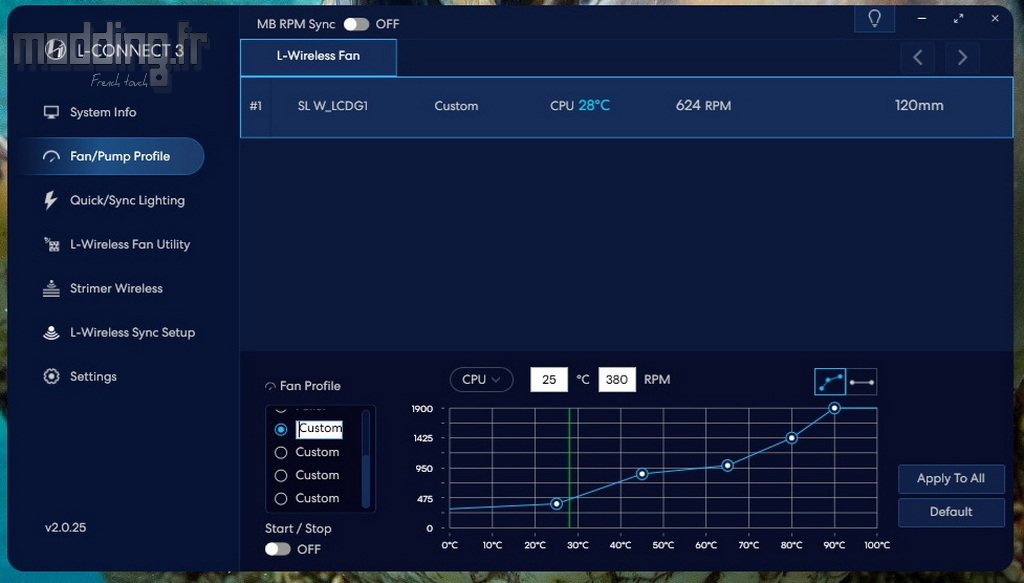This screenshot has height=583, width=1024.
Task: Click the editable Custom profile name field
Action: [x=319, y=428]
